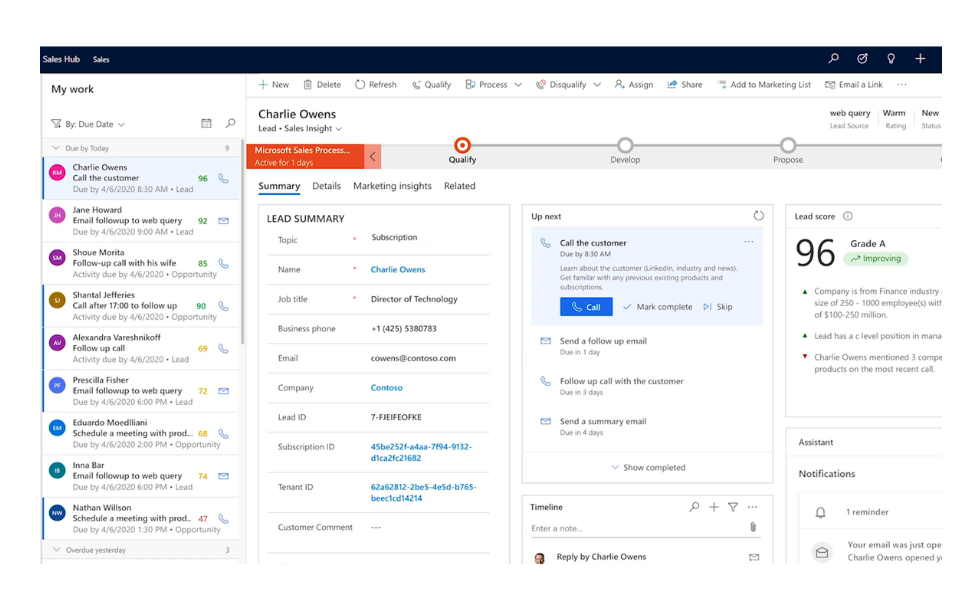Screen dimensions: 960x600
Task: Open more options on Call the customer card
Action: click(749, 242)
